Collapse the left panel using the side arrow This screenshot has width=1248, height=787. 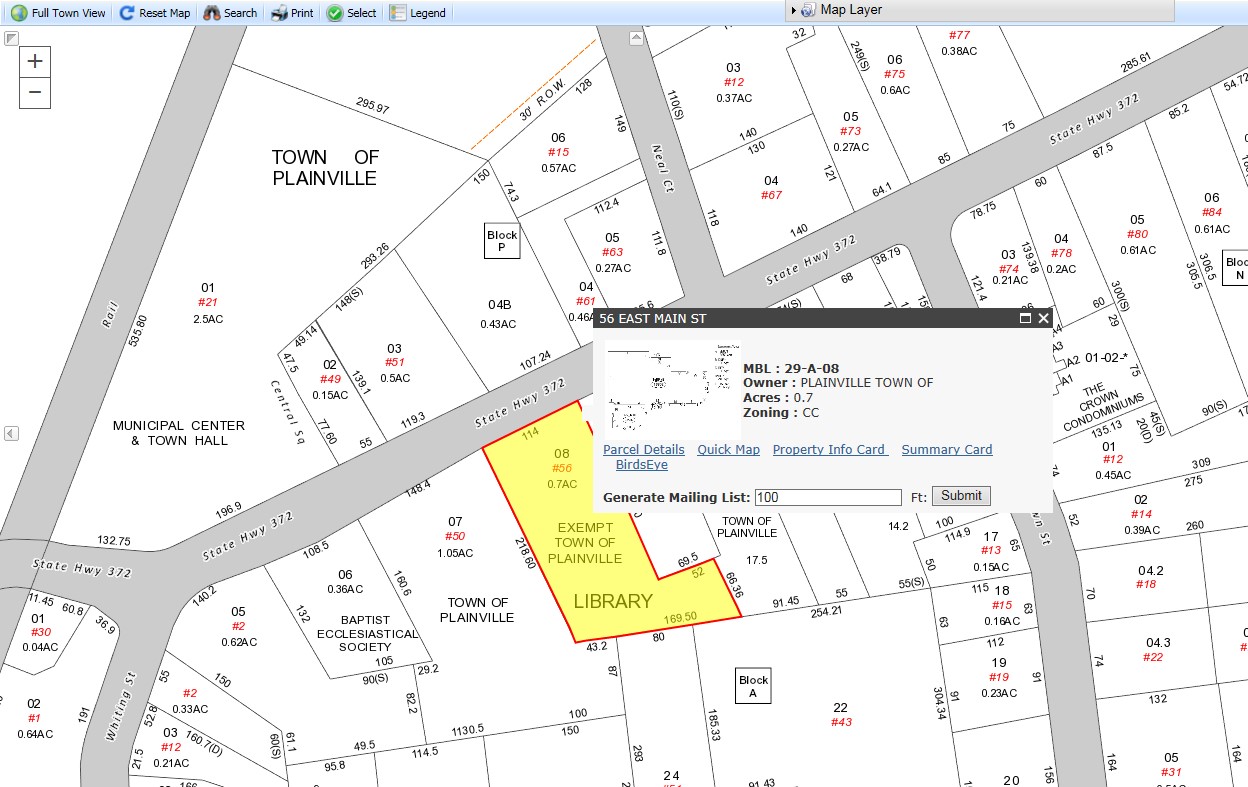[10, 433]
